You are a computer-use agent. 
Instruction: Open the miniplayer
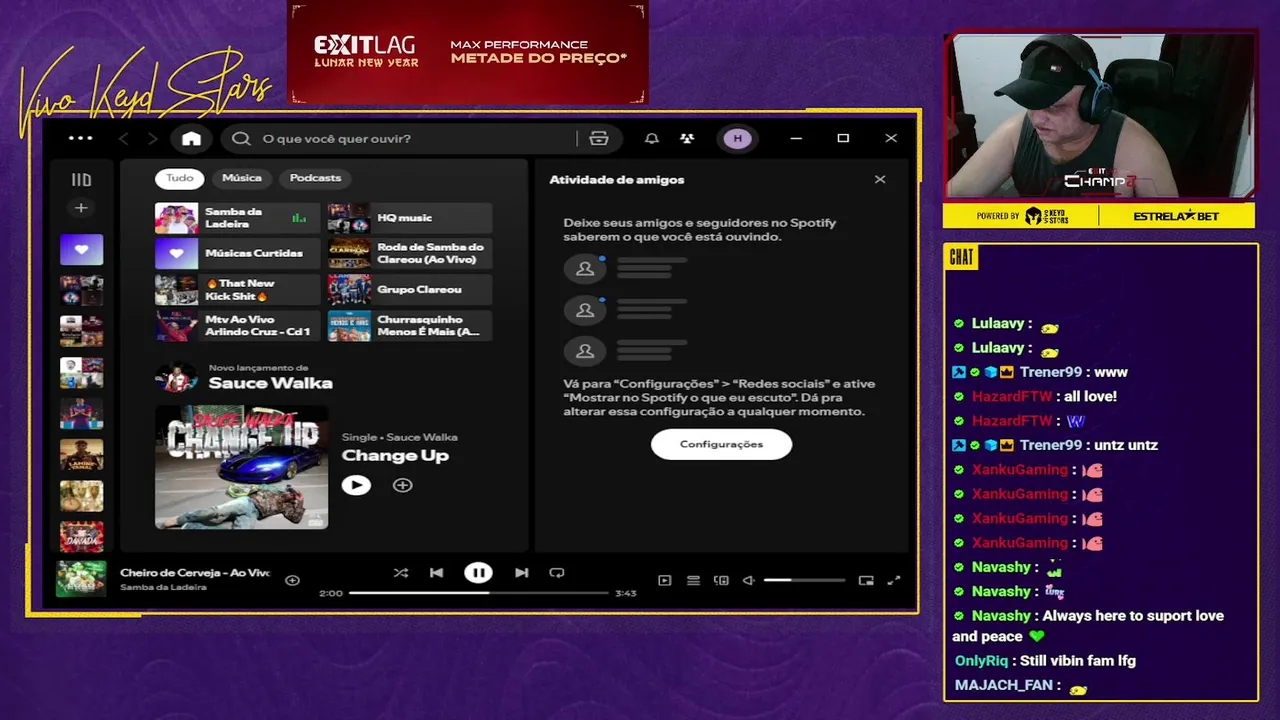tap(866, 580)
